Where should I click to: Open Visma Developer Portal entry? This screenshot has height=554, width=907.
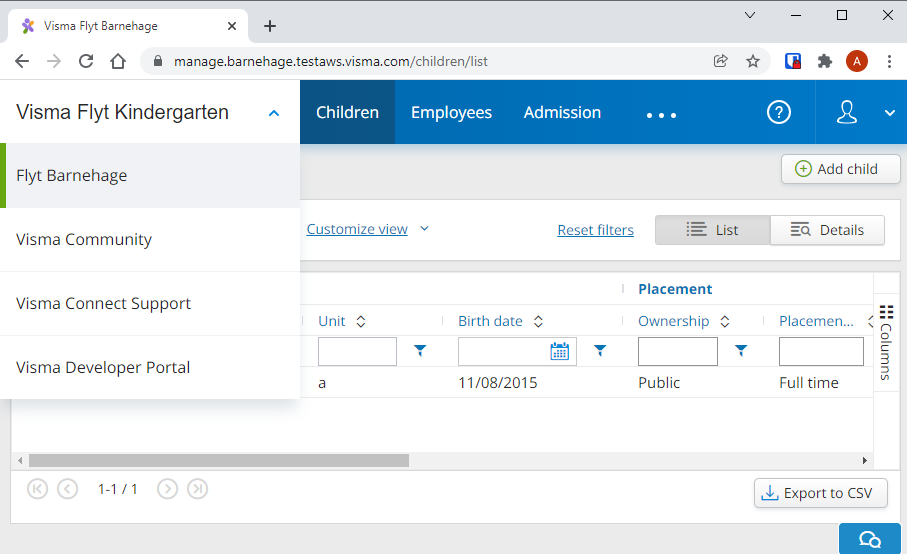point(150,367)
